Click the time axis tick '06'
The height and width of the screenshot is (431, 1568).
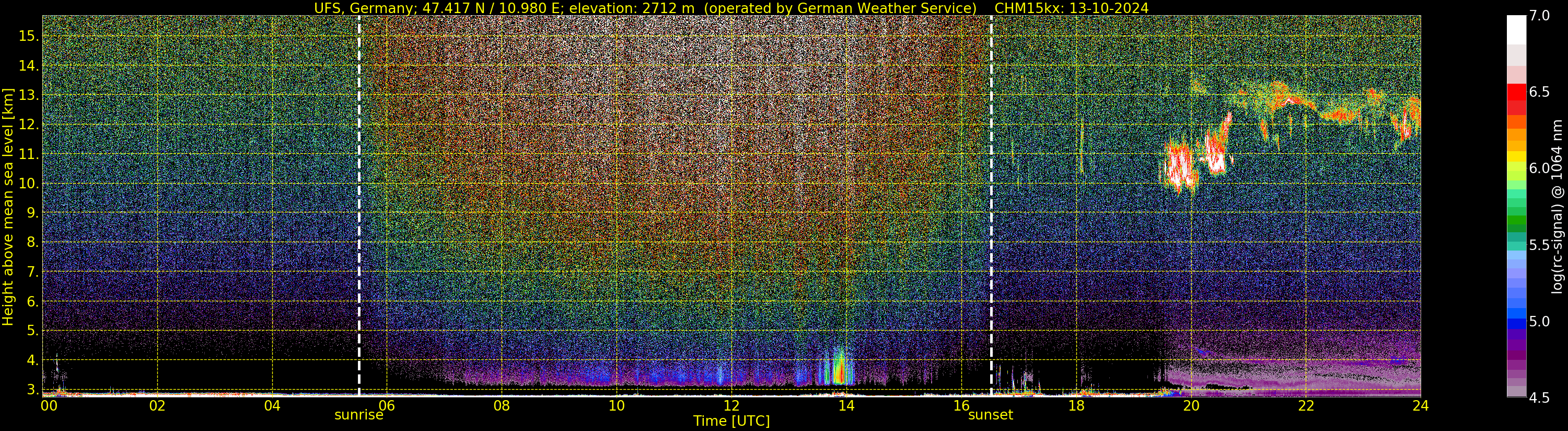click(387, 405)
